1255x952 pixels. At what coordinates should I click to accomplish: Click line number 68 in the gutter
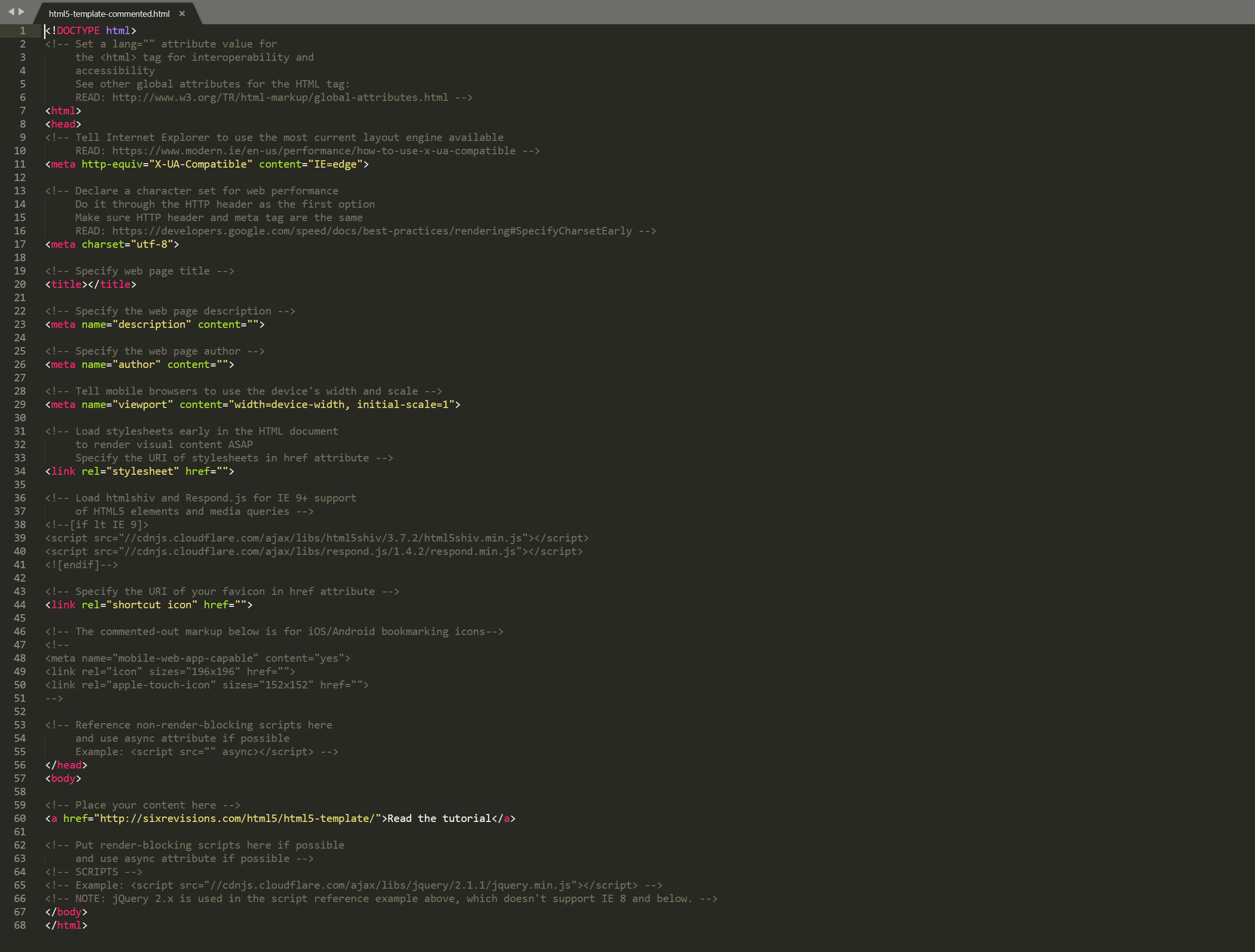[x=20, y=925]
